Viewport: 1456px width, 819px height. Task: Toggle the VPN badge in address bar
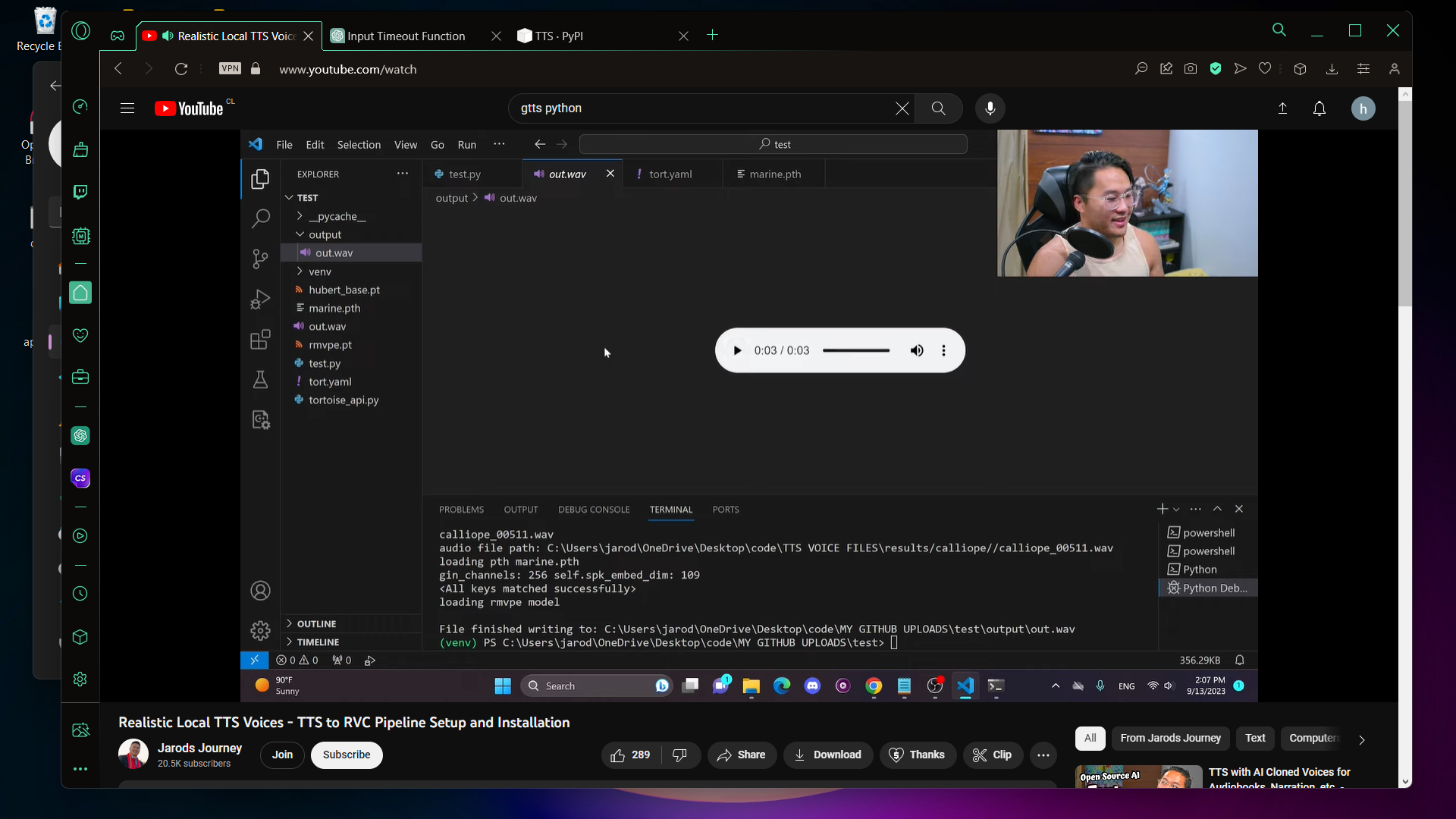230,69
